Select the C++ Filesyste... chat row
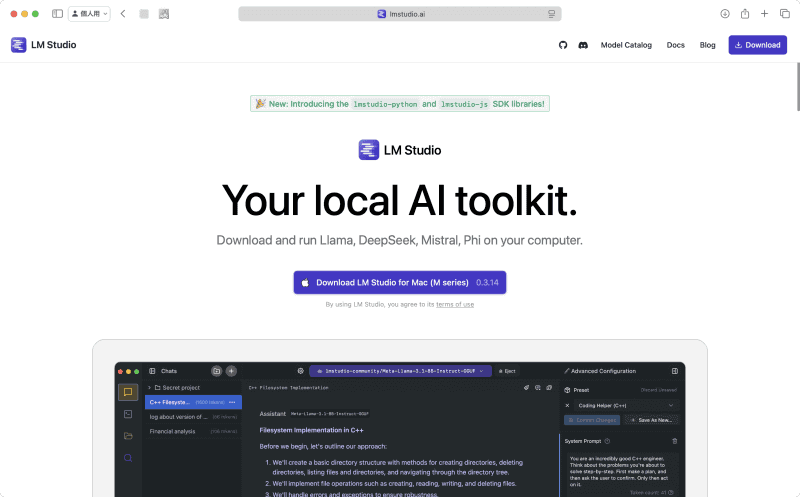This screenshot has height=497, width=800. (x=193, y=402)
